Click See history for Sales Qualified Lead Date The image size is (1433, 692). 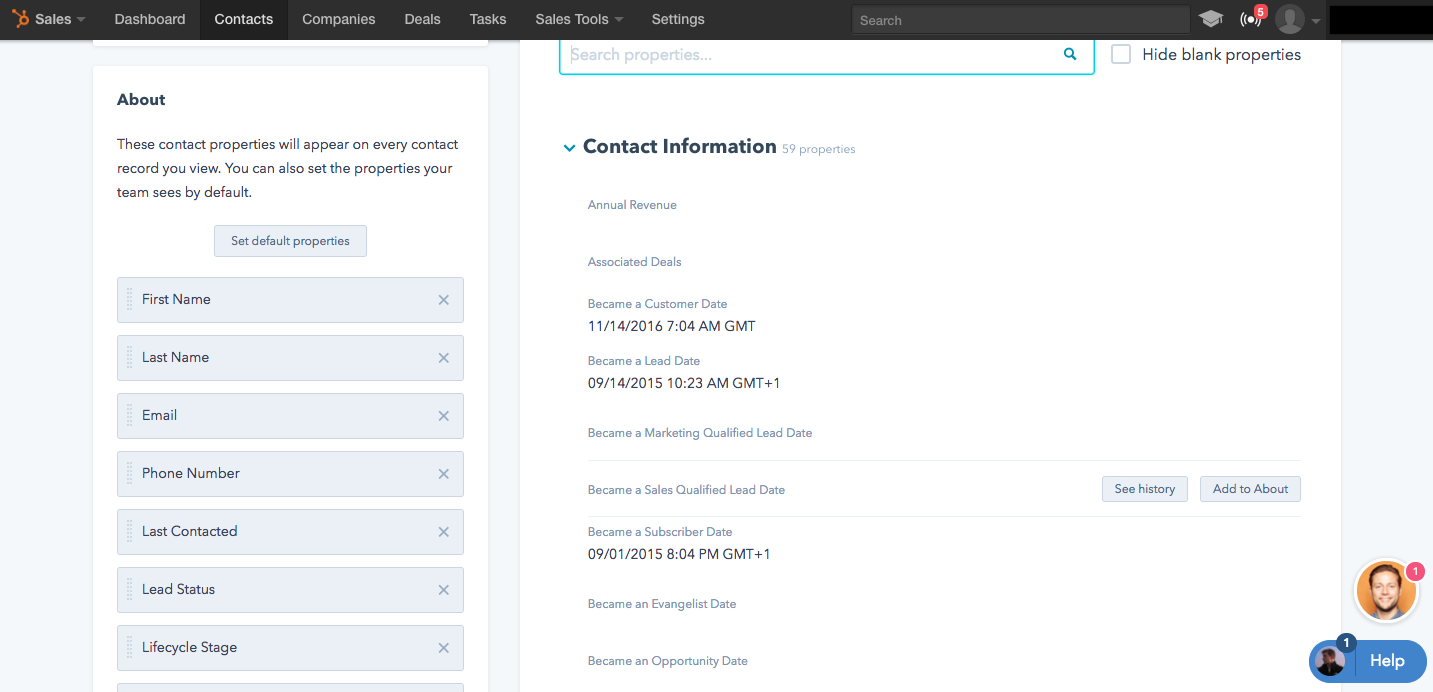pyautogui.click(x=1145, y=489)
